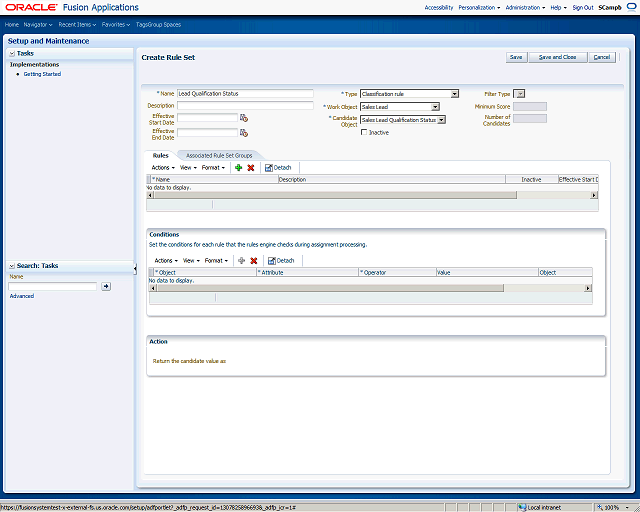Click the Name input field of rule set
Viewport: 640px width, 512px height.
click(245, 93)
